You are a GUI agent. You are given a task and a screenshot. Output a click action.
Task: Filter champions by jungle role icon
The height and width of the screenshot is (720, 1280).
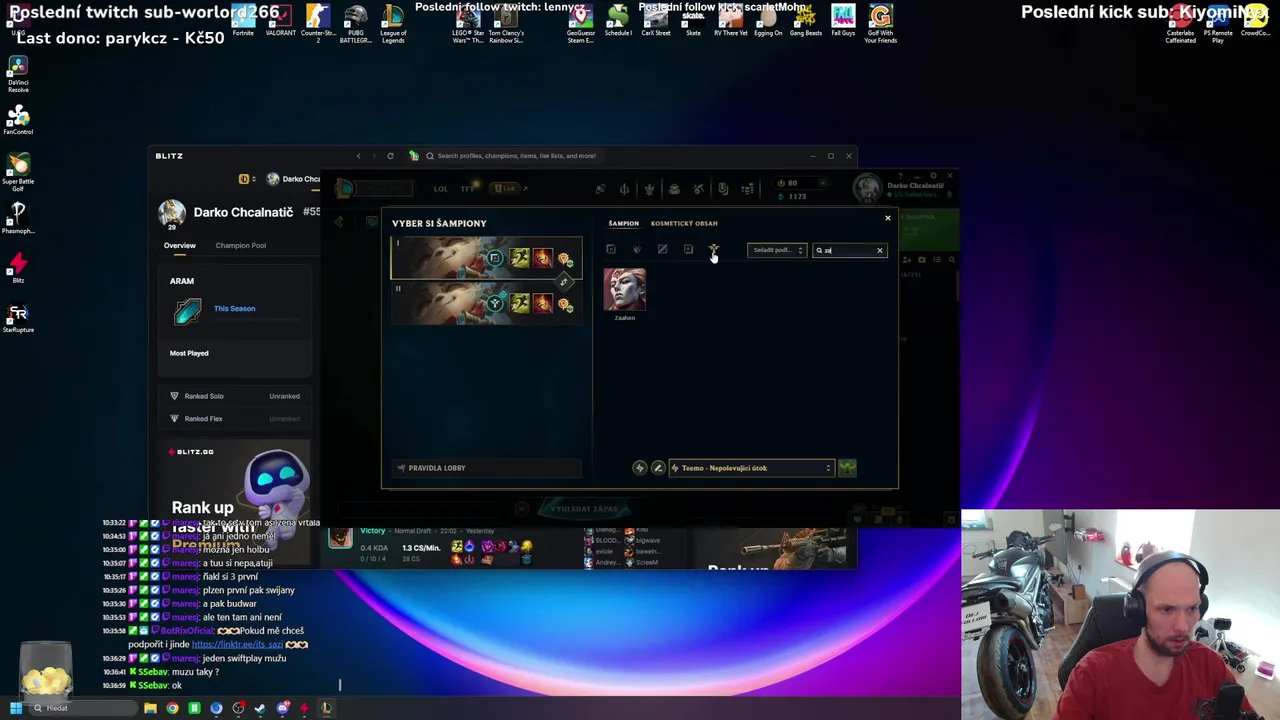[x=637, y=250]
